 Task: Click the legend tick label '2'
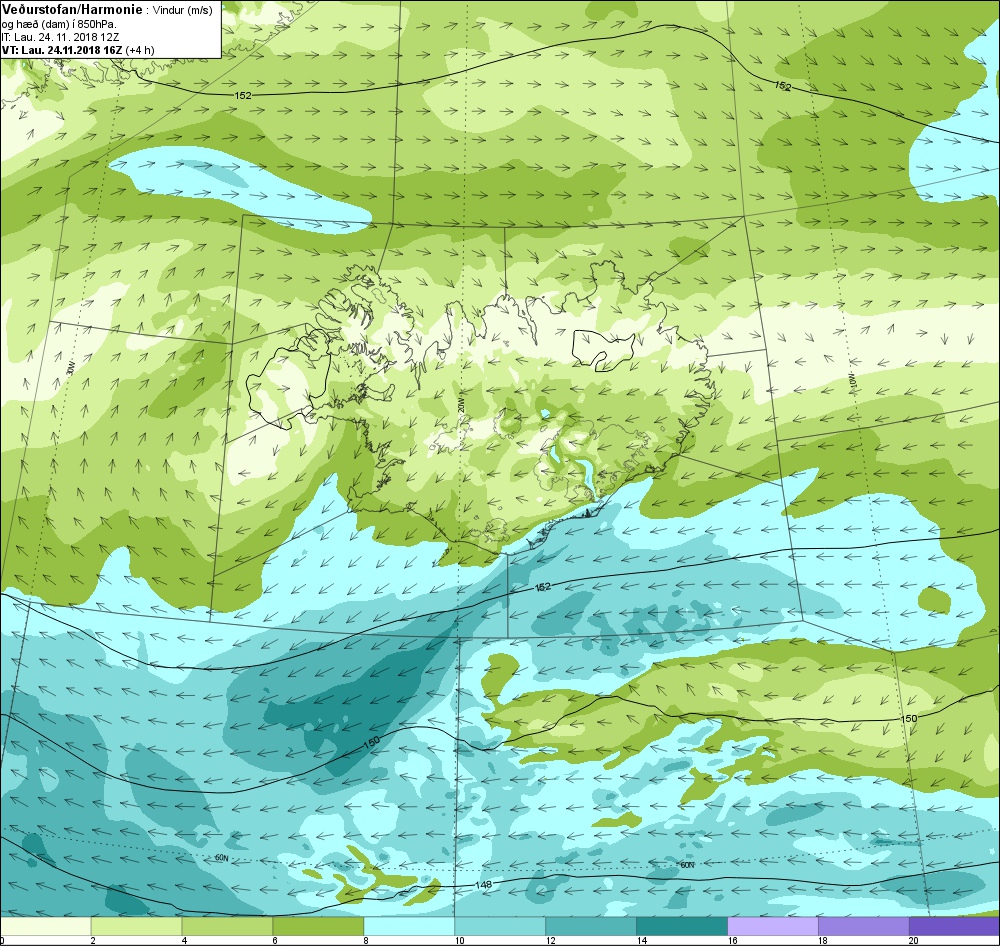[x=93, y=940]
